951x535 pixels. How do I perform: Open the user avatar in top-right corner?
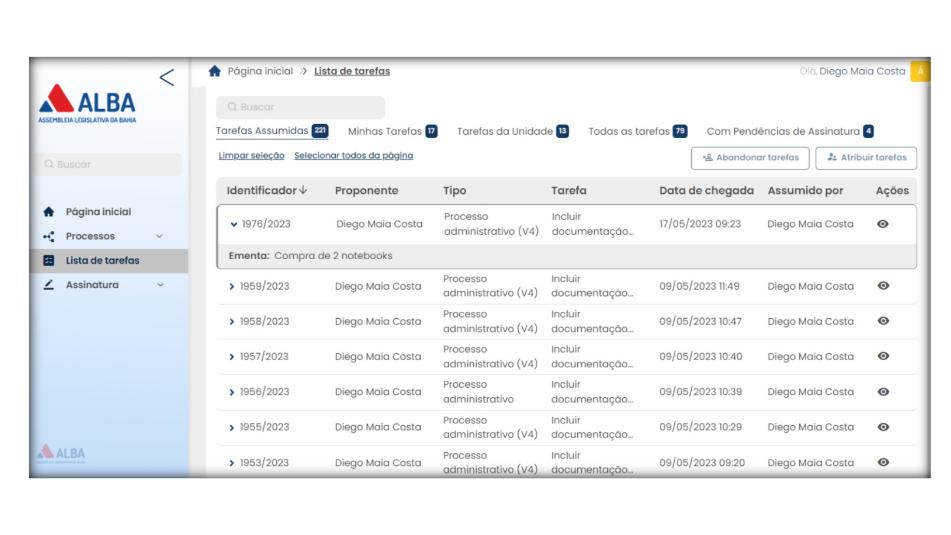tap(920, 71)
